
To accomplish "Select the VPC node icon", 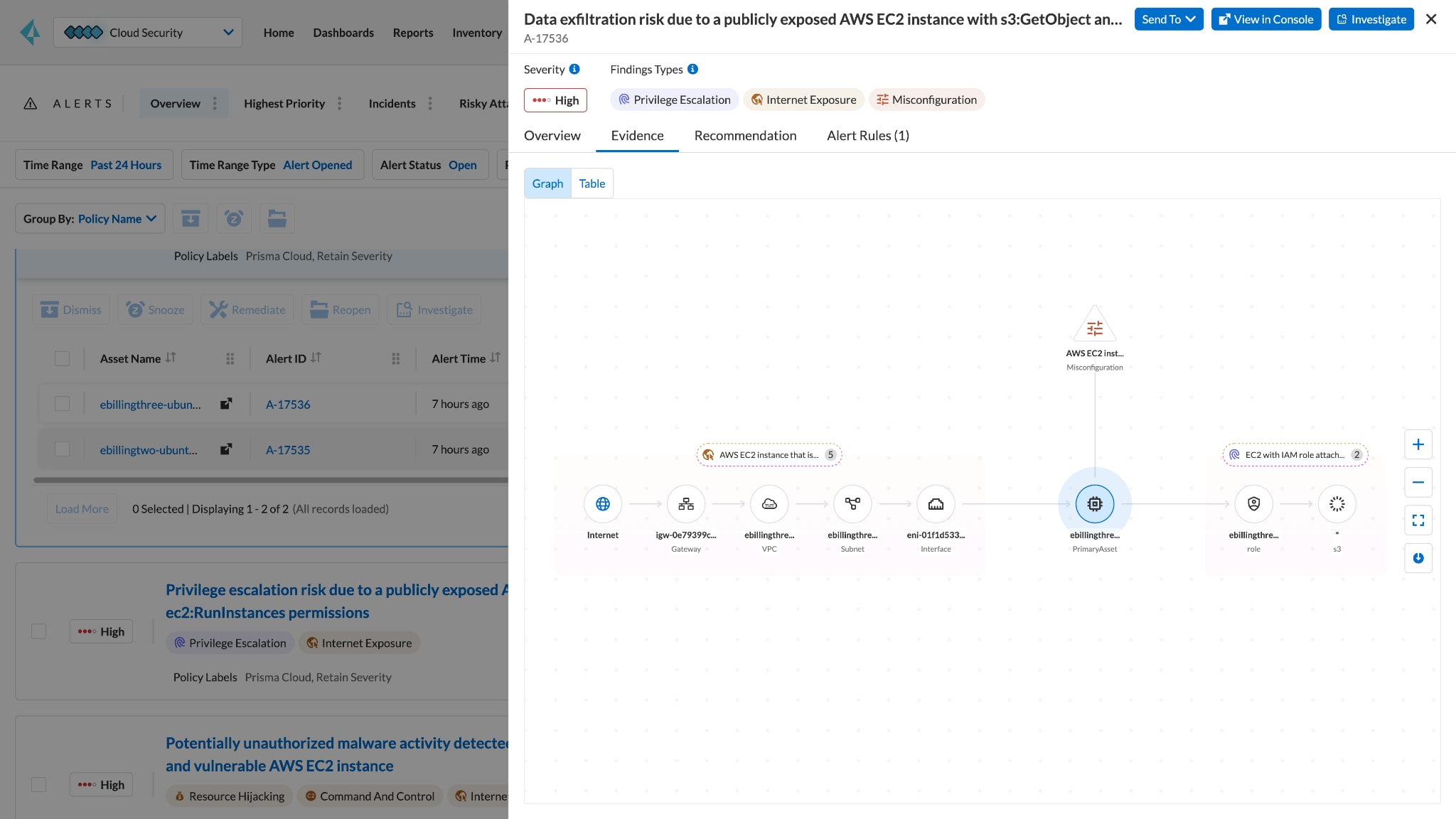I will point(769,503).
